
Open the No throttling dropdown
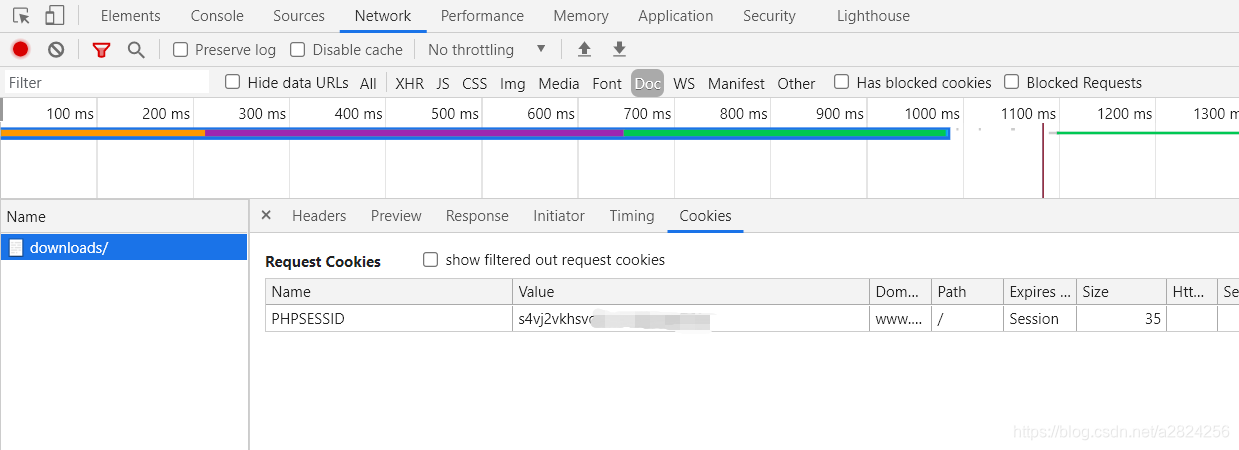click(x=487, y=49)
